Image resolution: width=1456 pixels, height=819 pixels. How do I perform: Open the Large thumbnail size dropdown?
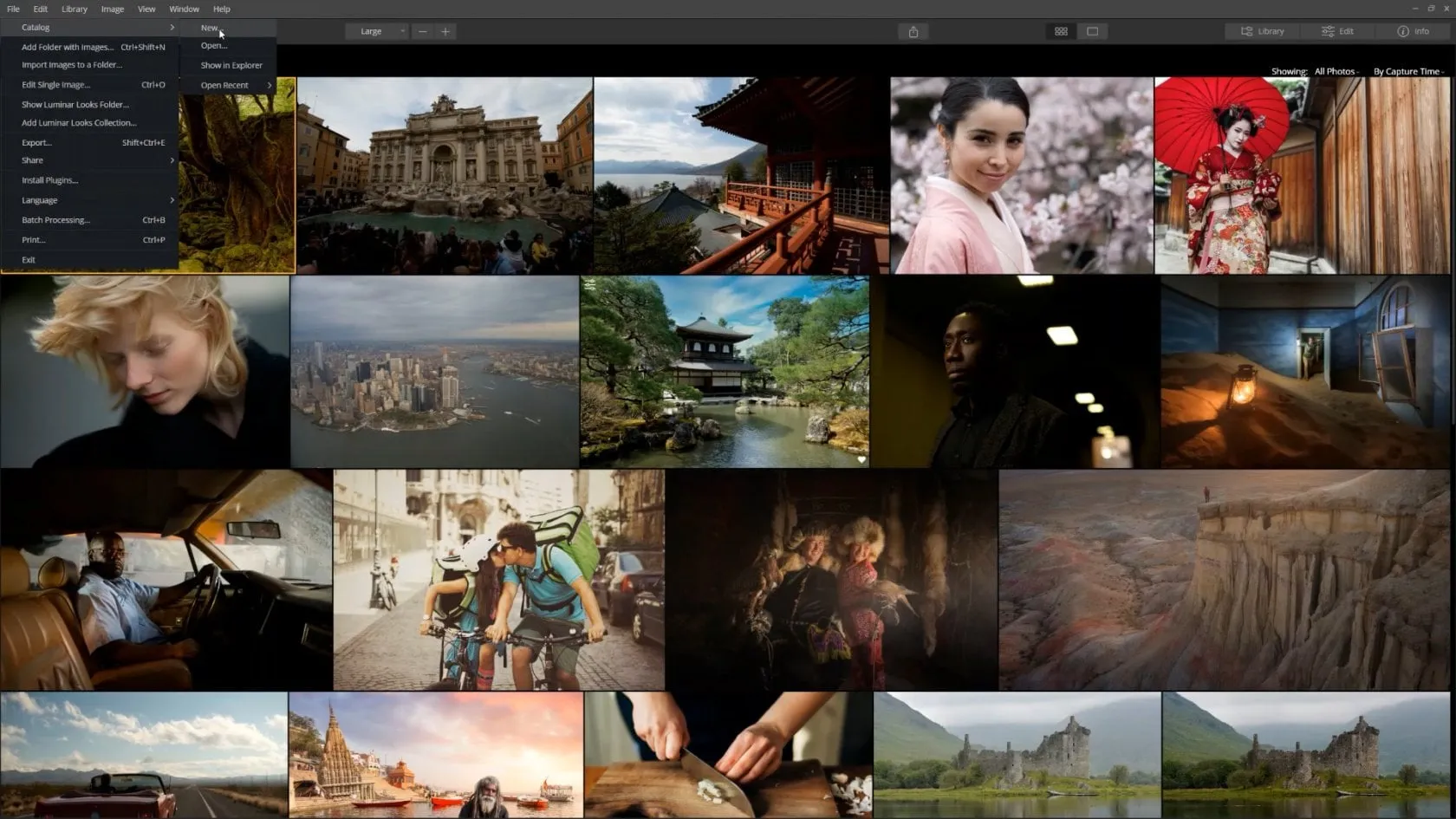coord(376,31)
